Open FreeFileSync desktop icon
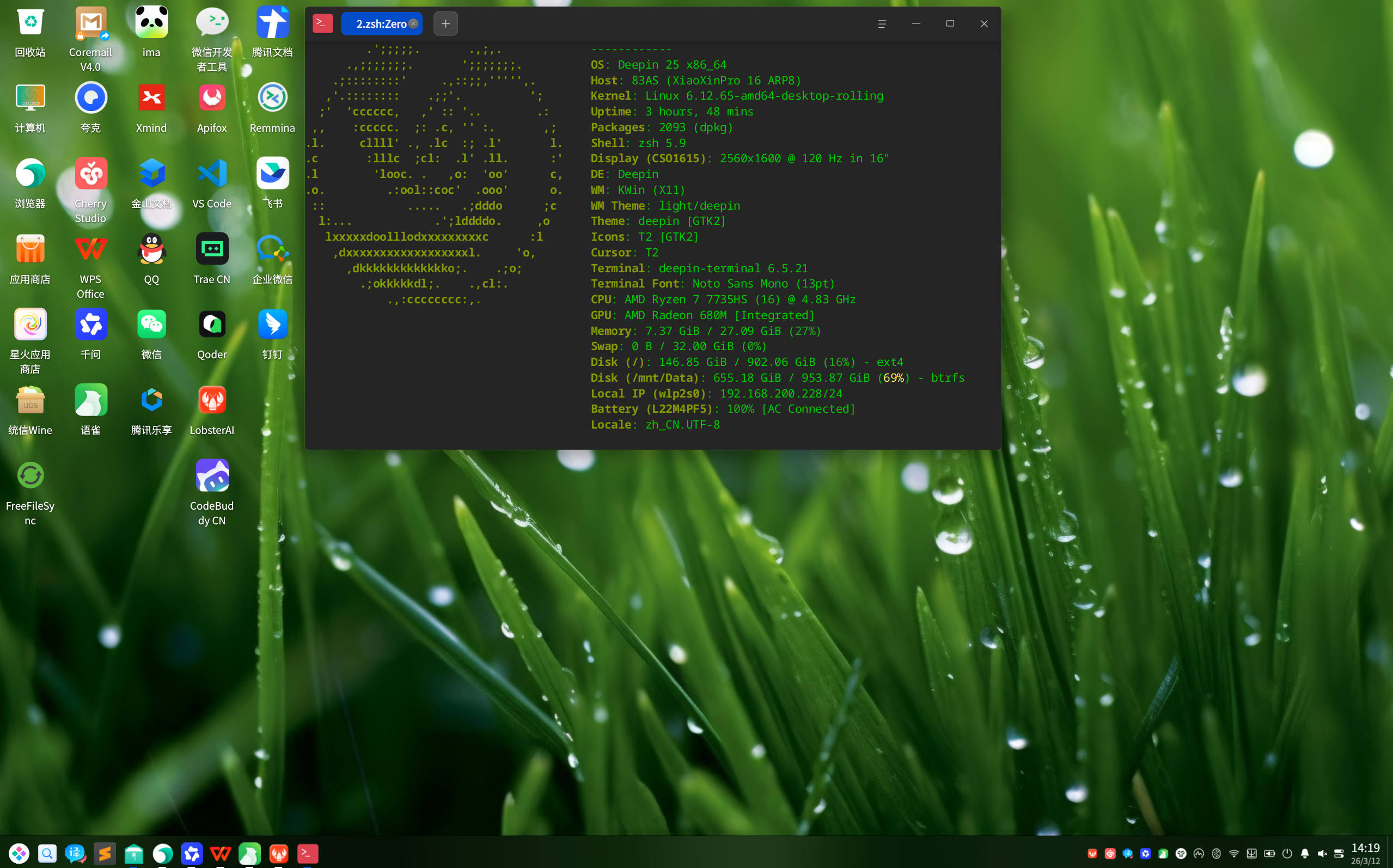Screen dimensions: 1393x868 click(x=30, y=475)
